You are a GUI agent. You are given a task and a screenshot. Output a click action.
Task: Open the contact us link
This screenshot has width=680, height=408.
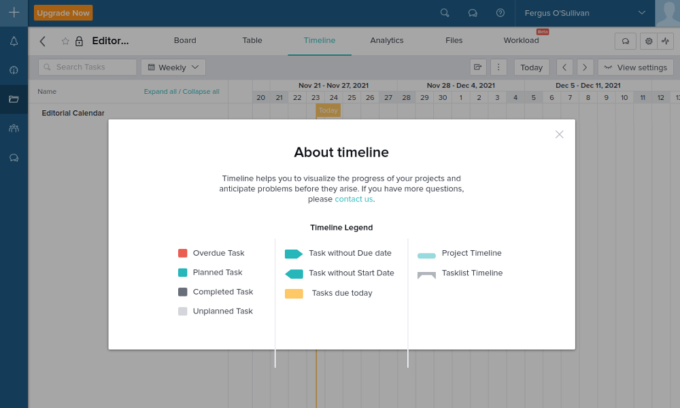(353, 199)
